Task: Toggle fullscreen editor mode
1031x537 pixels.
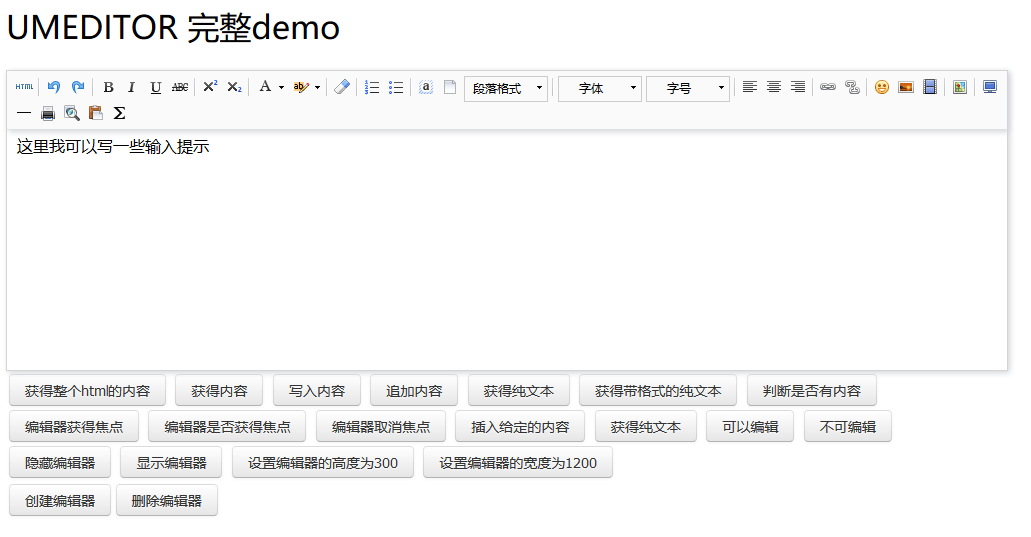Action: [990, 87]
